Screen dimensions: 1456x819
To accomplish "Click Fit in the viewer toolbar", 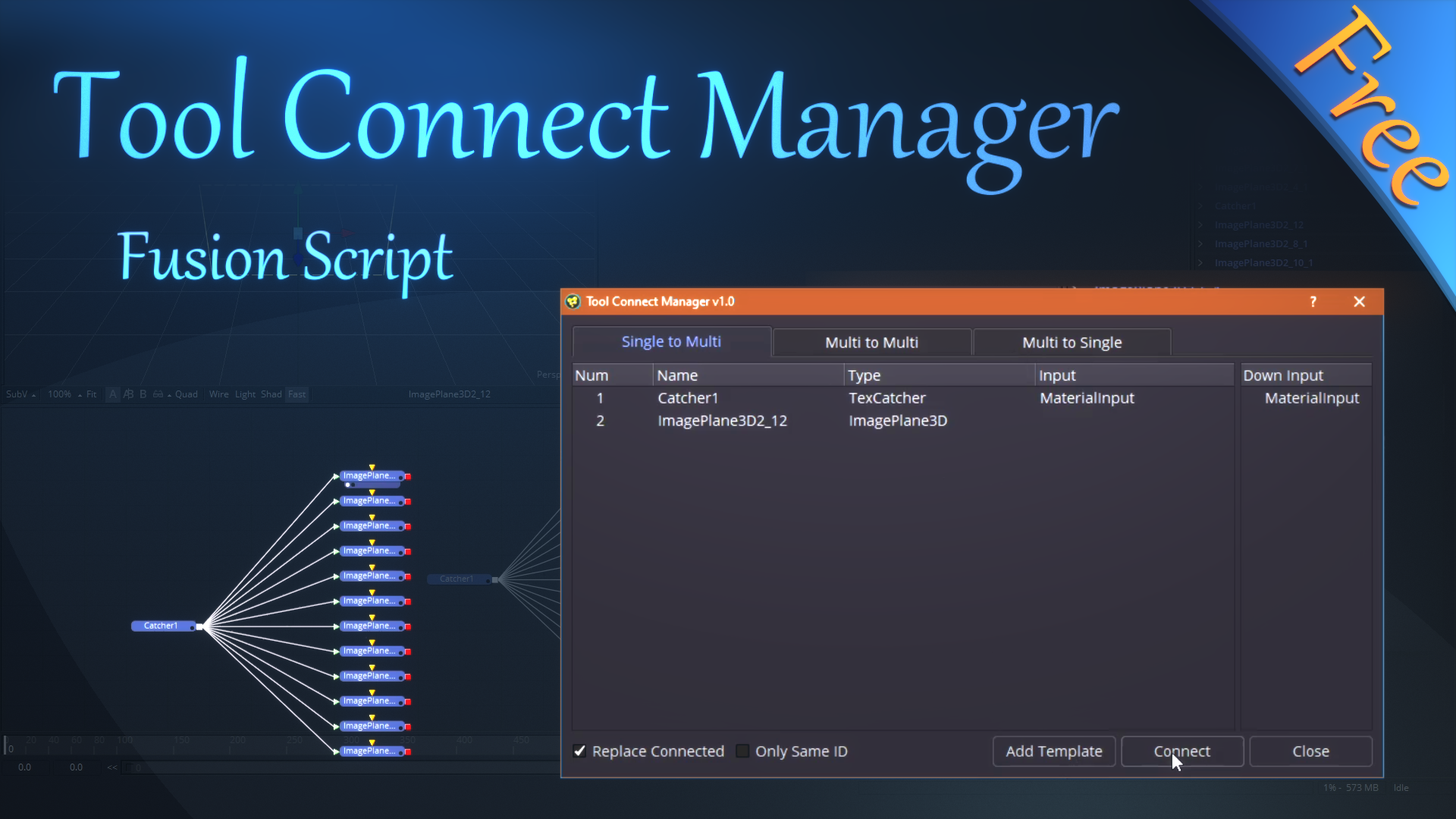I will [x=91, y=394].
